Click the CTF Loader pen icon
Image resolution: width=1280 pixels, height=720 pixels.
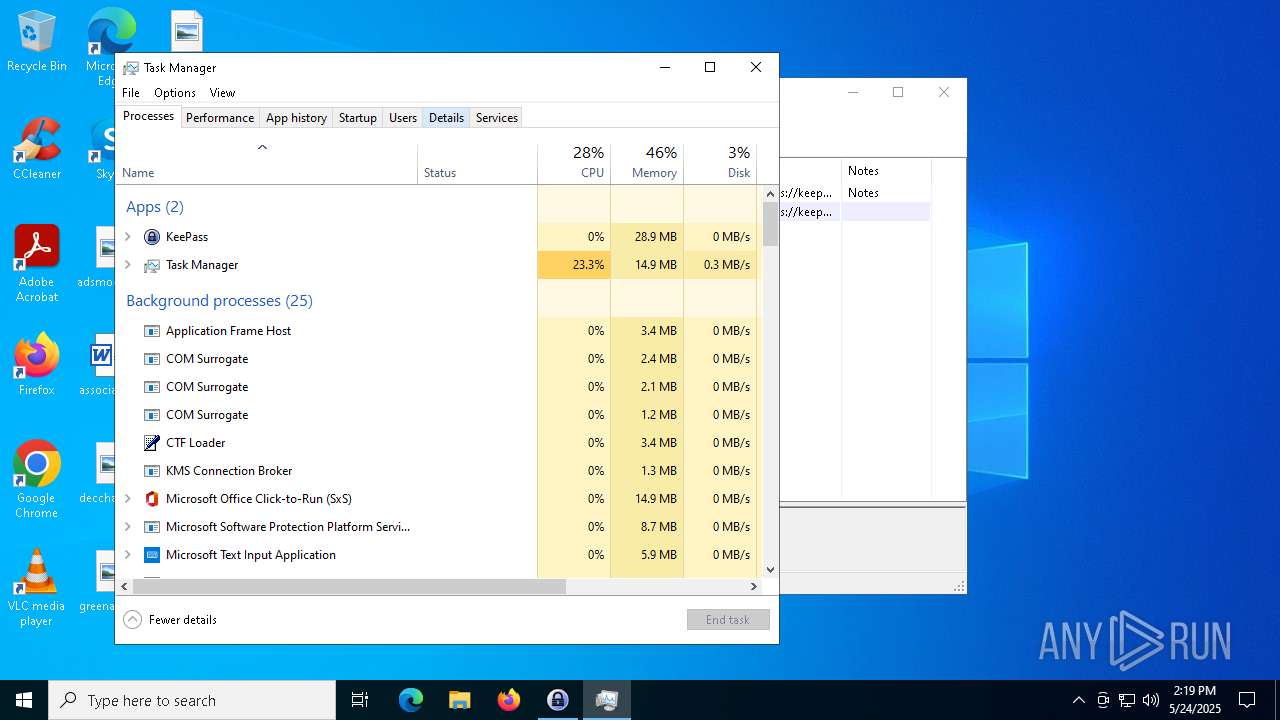click(152, 443)
